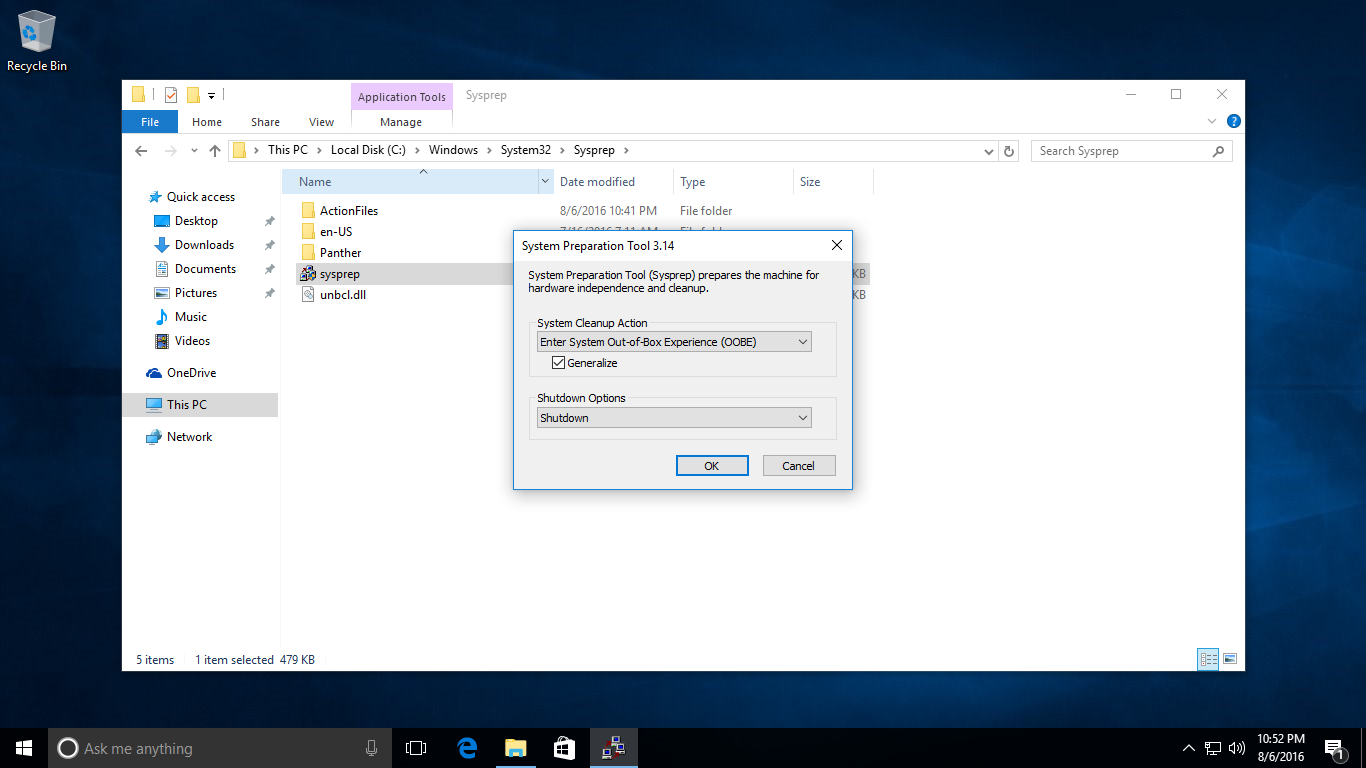This screenshot has width=1366, height=768.
Task: Click the Task View taskbar icon
Action: point(416,748)
